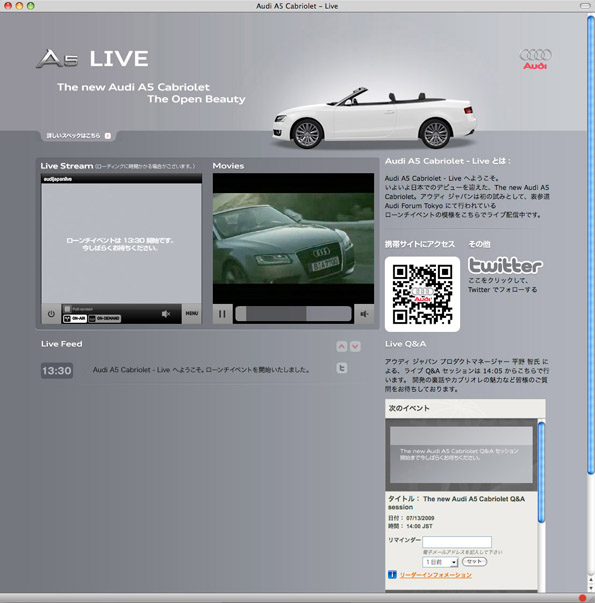This screenshot has width=595, height=603.
Task: Select the ON-AIR mode in Live Stream player
Action: click(x=75, y=318)
